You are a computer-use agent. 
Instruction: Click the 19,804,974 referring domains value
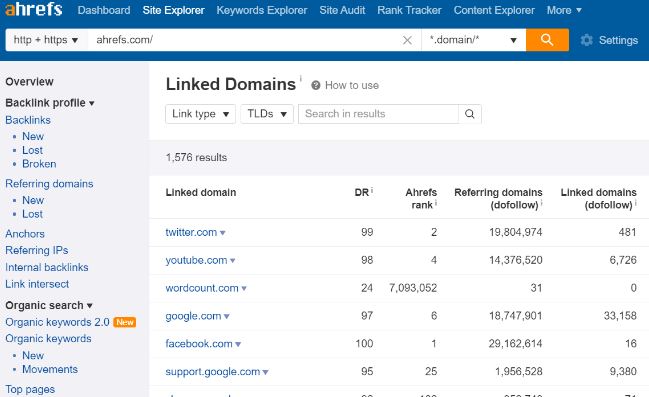coord(515,232)
